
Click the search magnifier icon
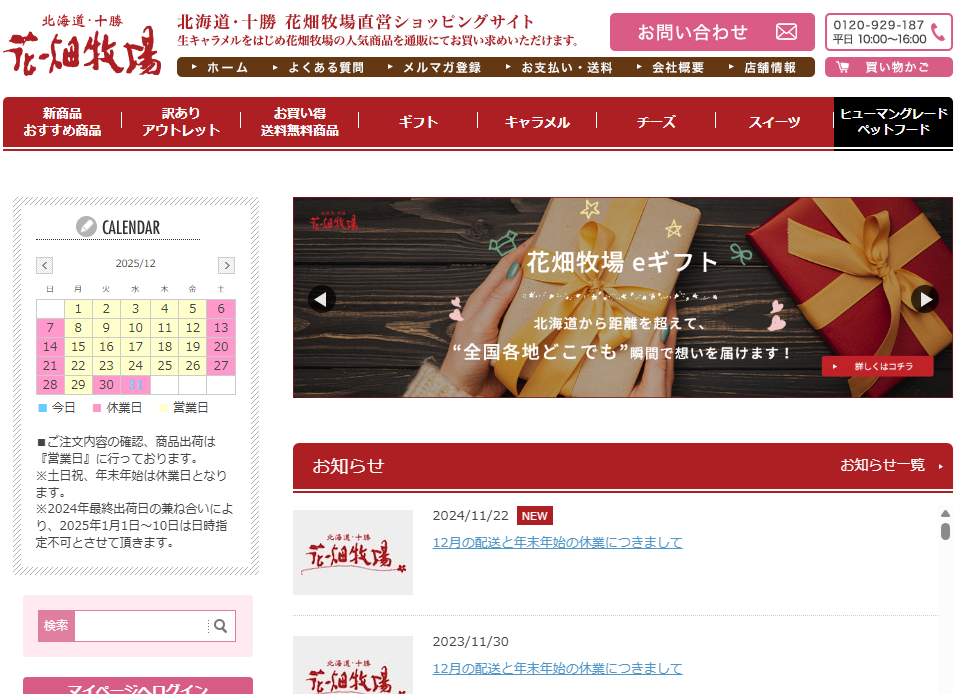221,626
